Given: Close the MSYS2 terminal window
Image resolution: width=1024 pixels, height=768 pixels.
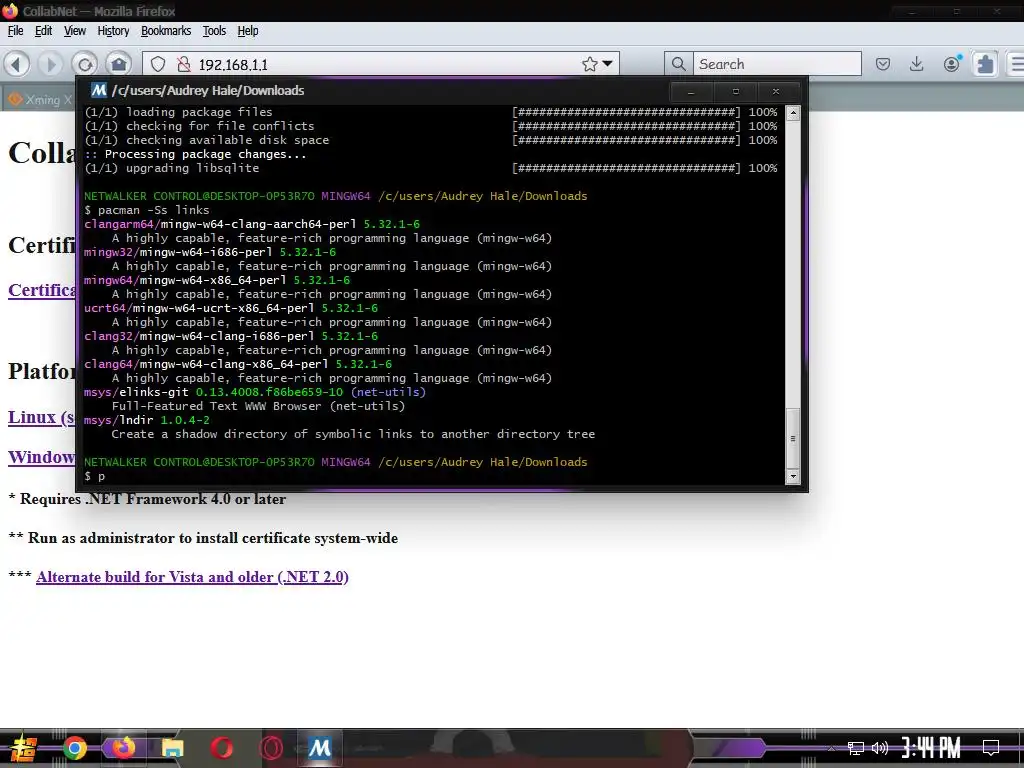Looking at the screenshot, I should tap(775, 91).
